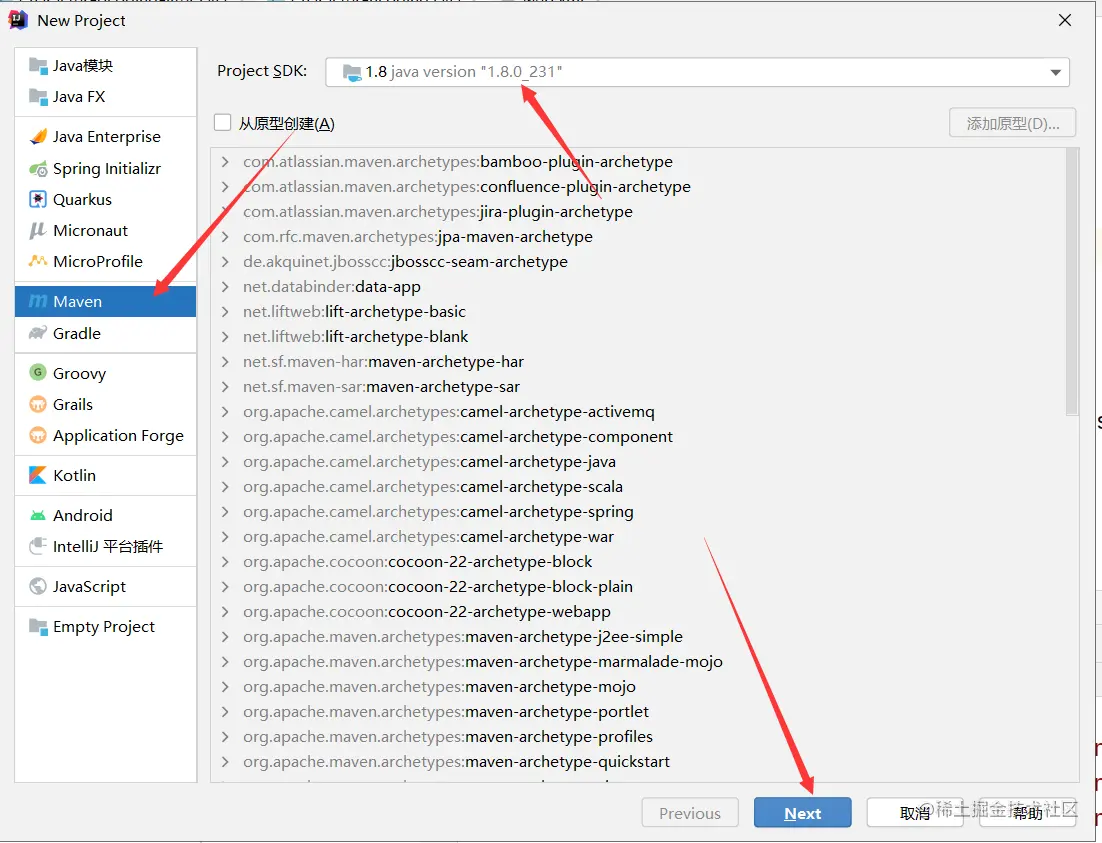Select the Micronaut label

[91, 231]
